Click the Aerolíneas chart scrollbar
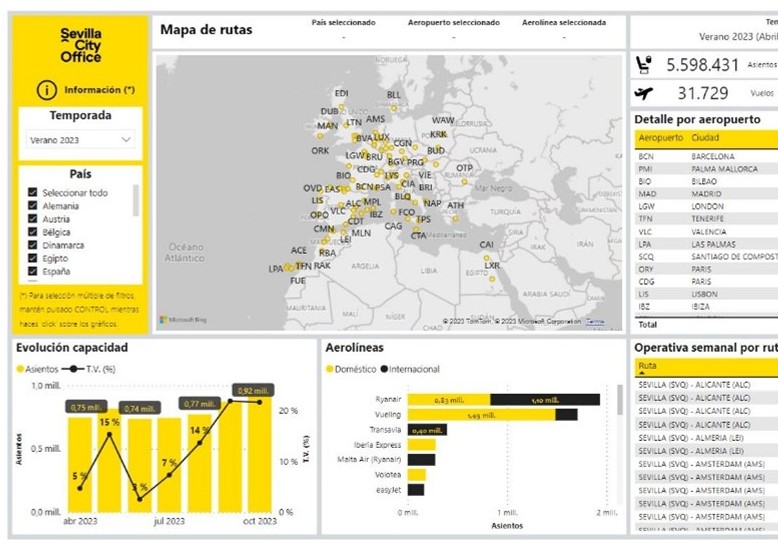778x554 pixels. 619,399
